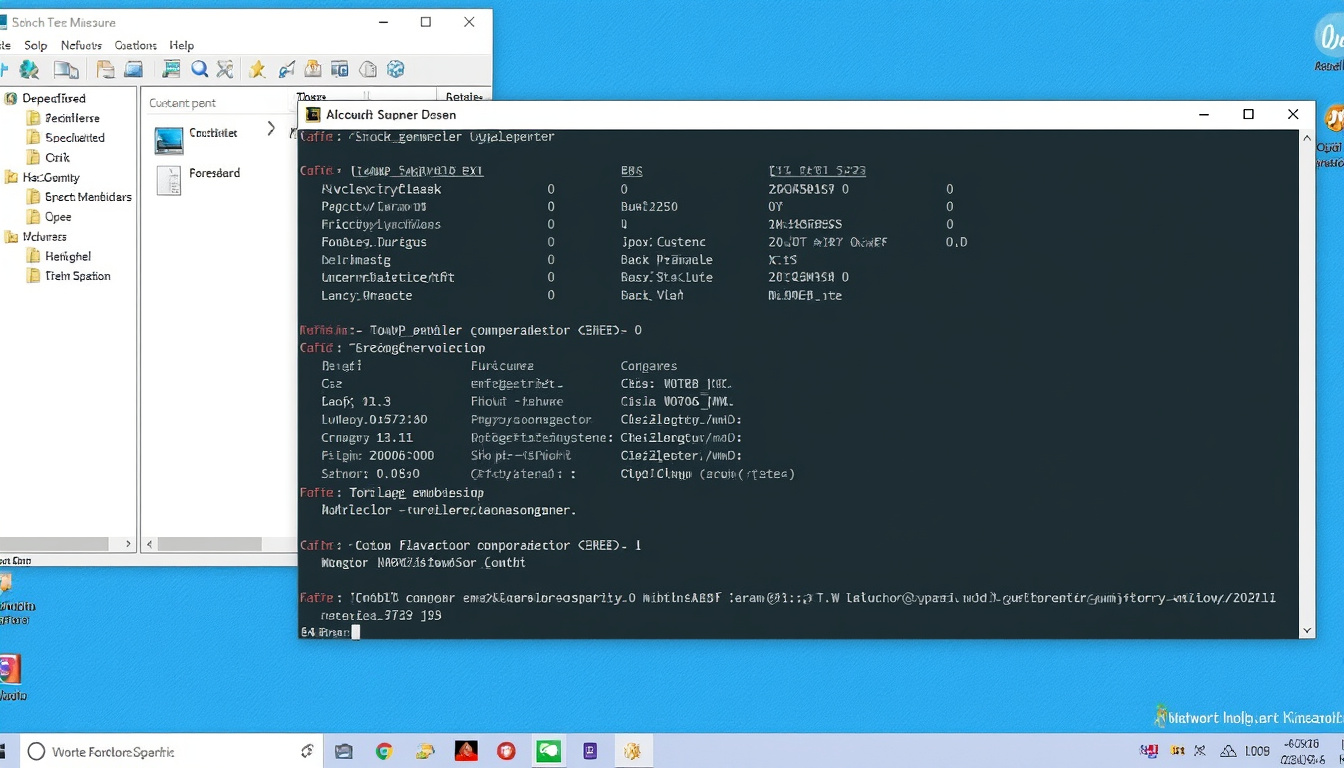Click the terminal scrollbar down arrow

[1306, 630]
